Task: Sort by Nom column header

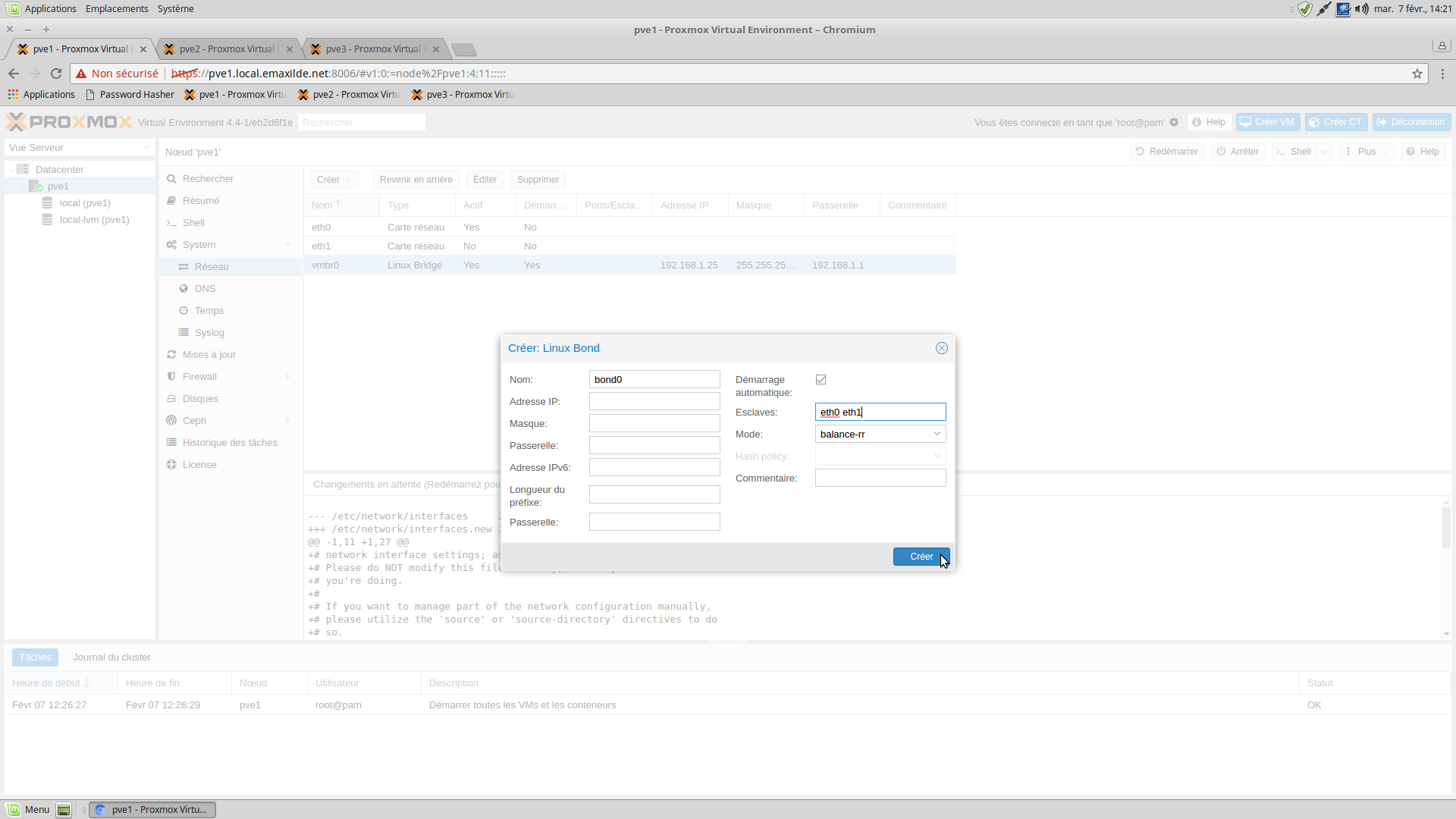Action: pyautogui.click(x=341, y=205)
